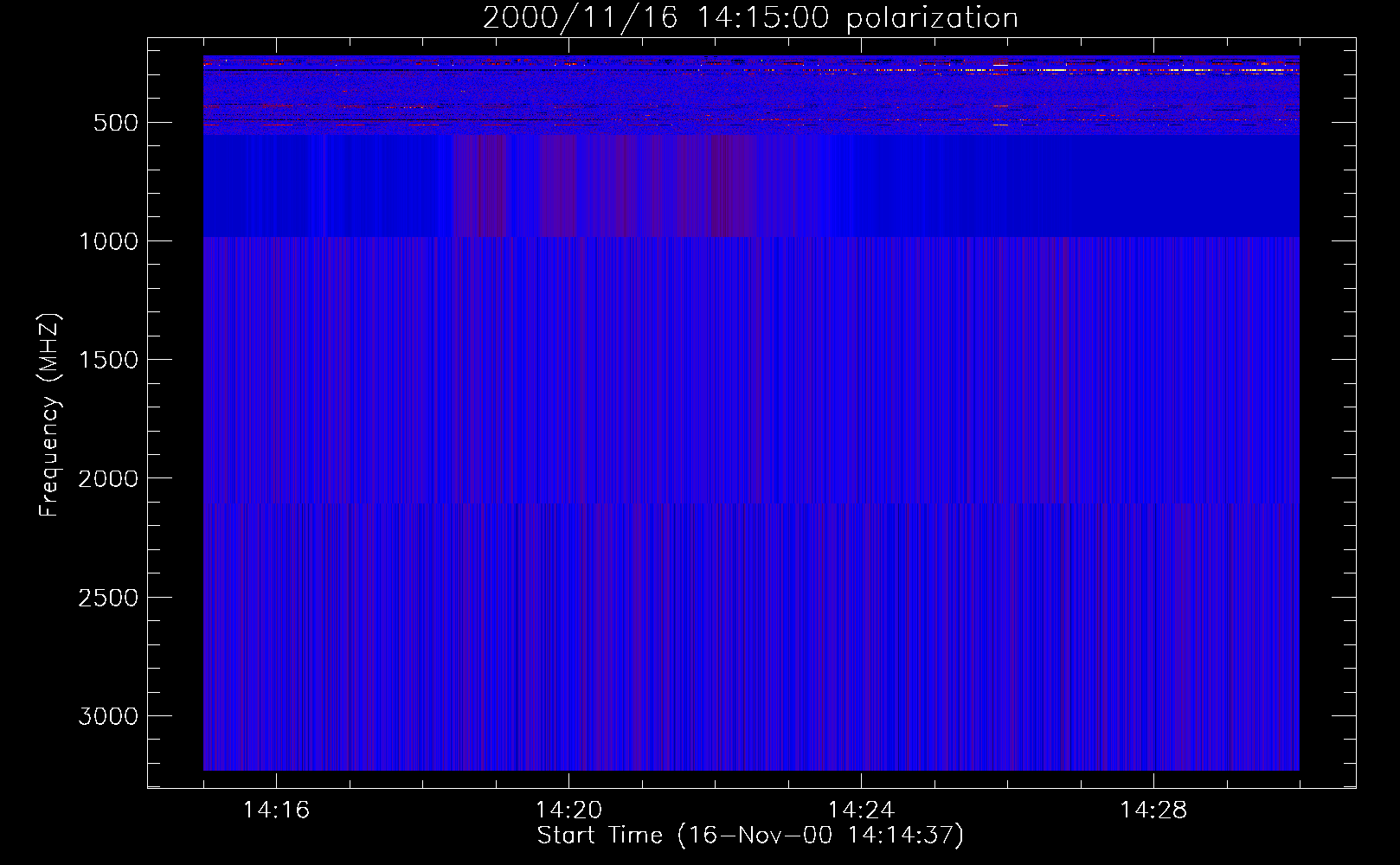Click the plot title "2000/11/16 14:15:00 polarization"
The image size is (1400, 865).
(x=749, y=18)
